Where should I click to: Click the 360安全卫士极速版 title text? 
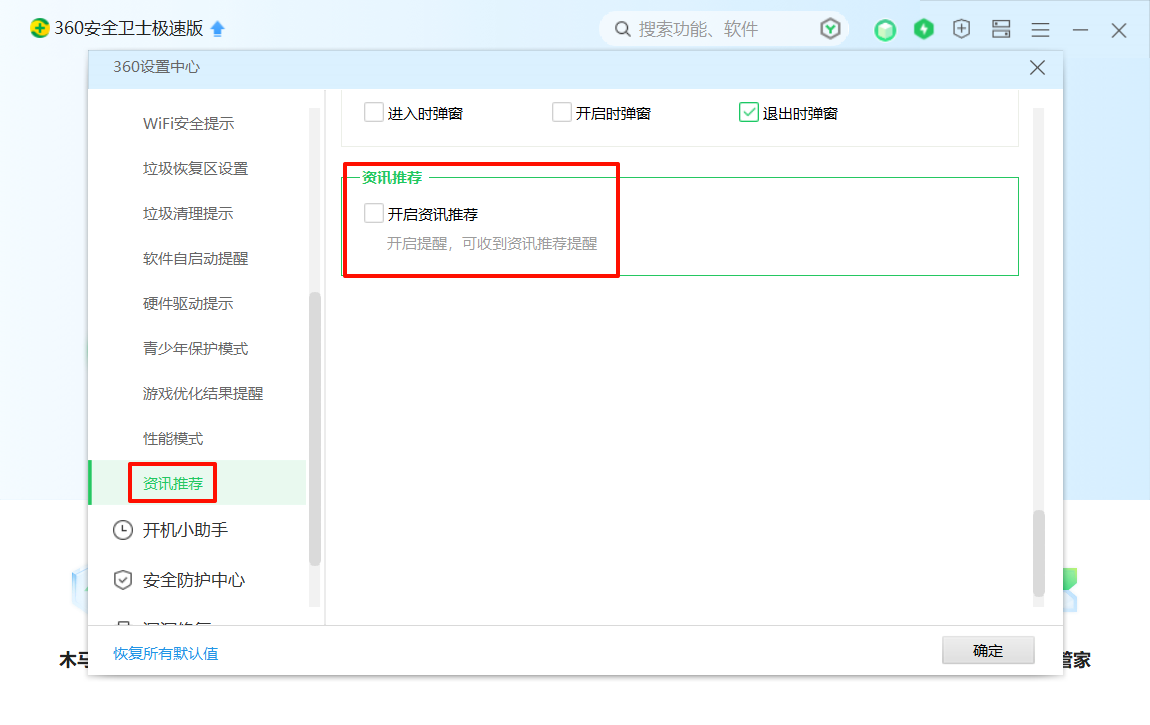pyautogui.click(x=129, y=29)
